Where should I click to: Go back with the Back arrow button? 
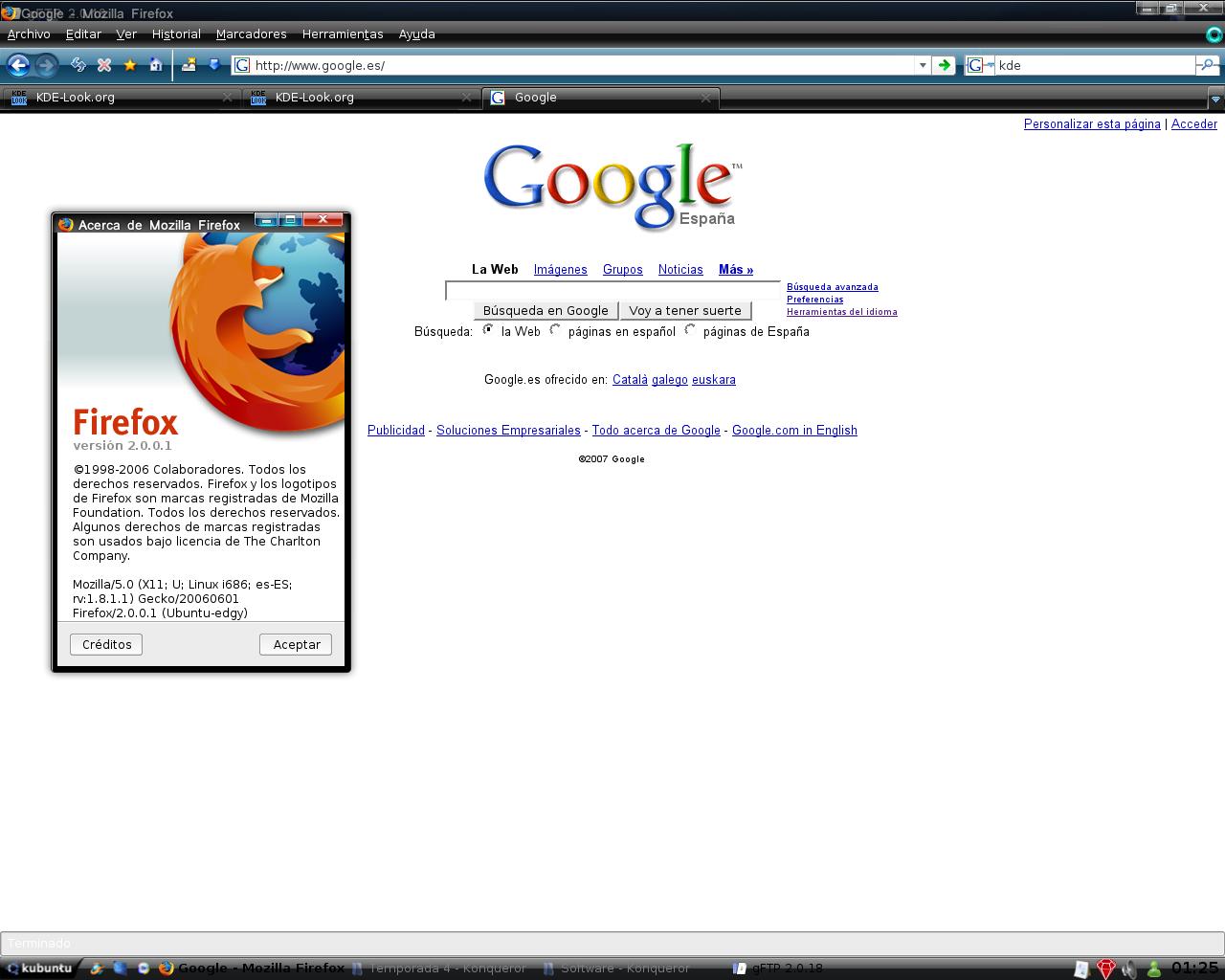(x=18, y=65)
